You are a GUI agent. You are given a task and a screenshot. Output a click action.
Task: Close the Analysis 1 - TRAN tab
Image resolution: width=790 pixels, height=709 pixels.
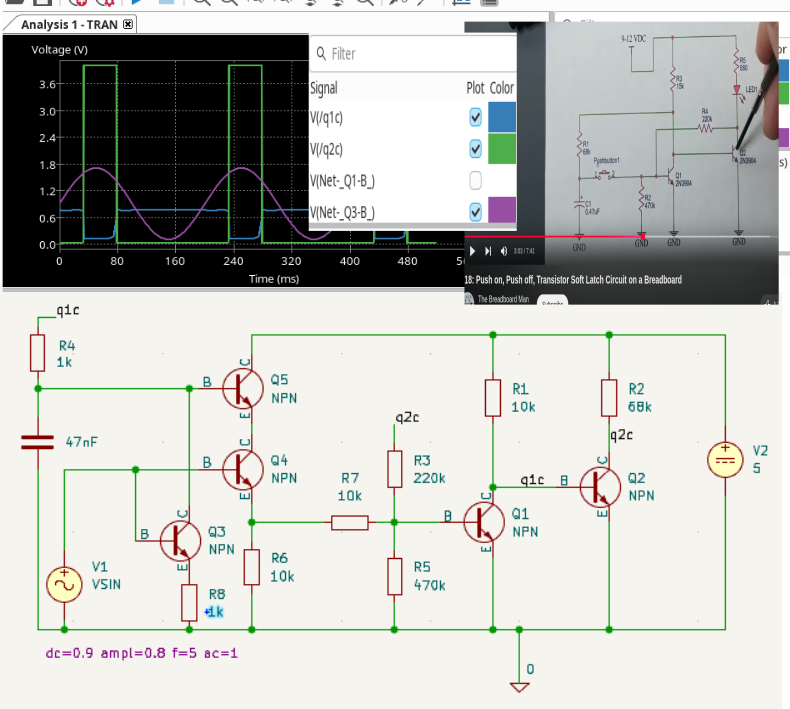coord(128,24)
